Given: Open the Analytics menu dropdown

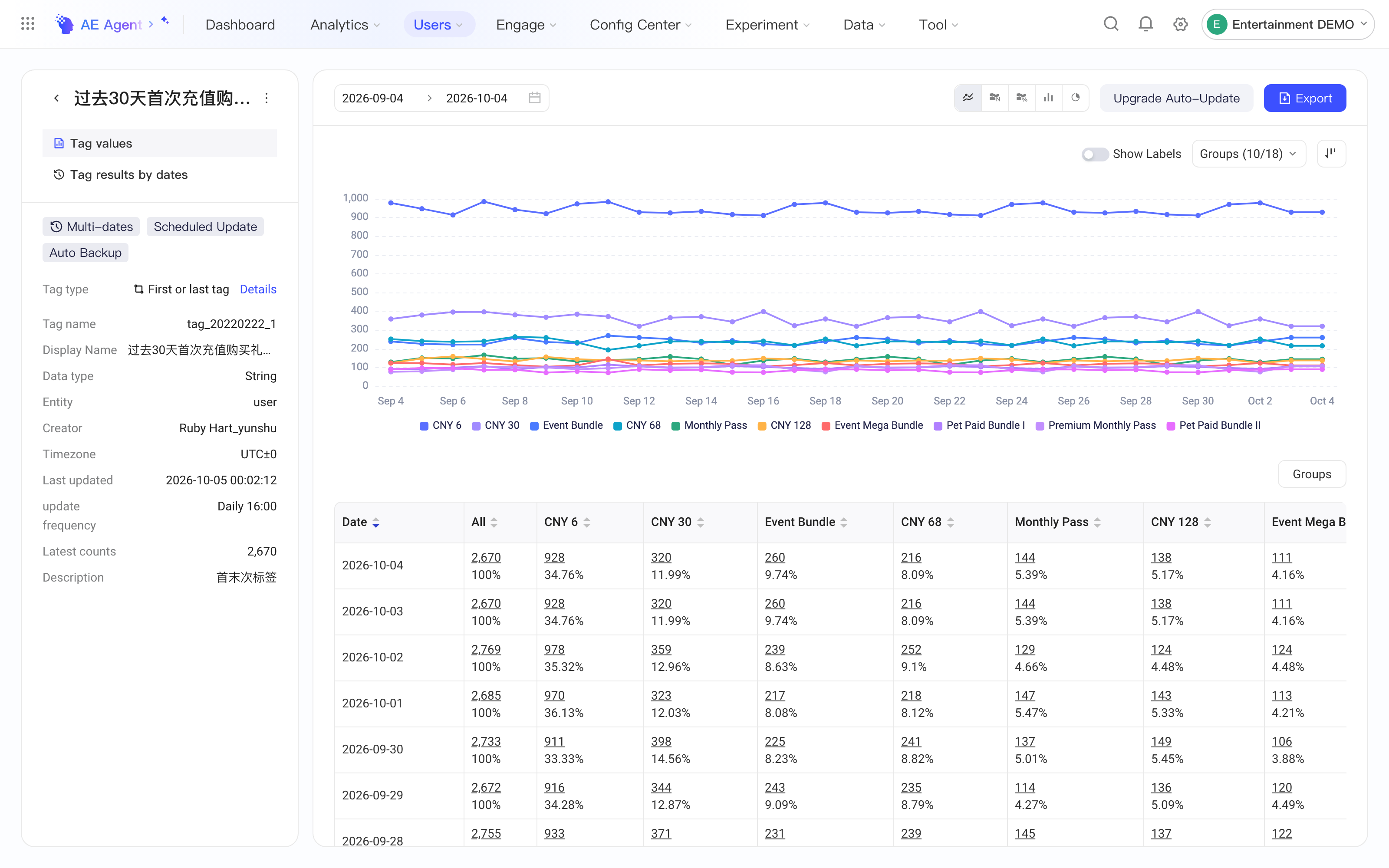Looking at the screenshot, I should pos(345,25).
